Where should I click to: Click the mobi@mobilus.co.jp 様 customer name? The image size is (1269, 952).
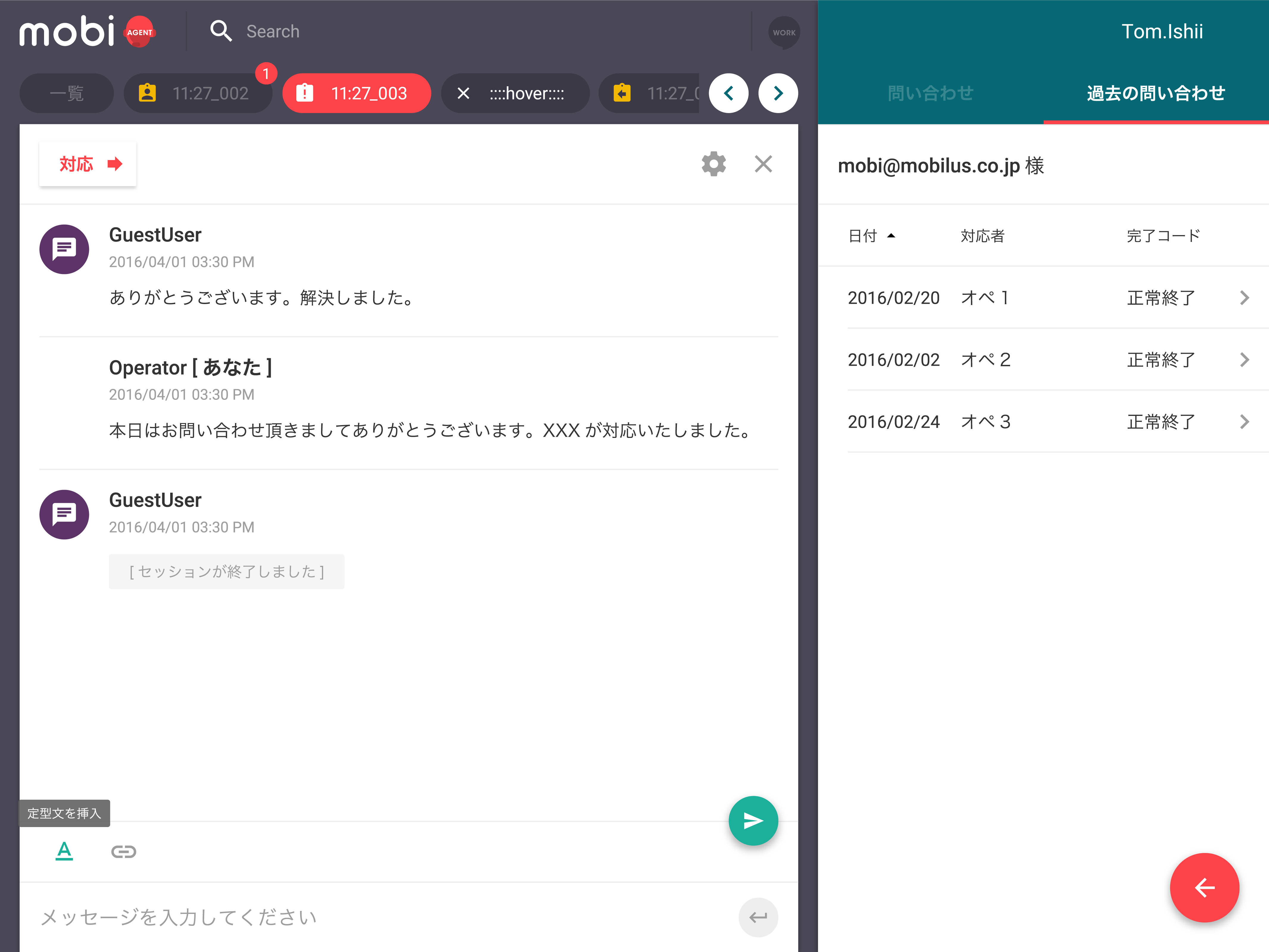pos(941,166)
